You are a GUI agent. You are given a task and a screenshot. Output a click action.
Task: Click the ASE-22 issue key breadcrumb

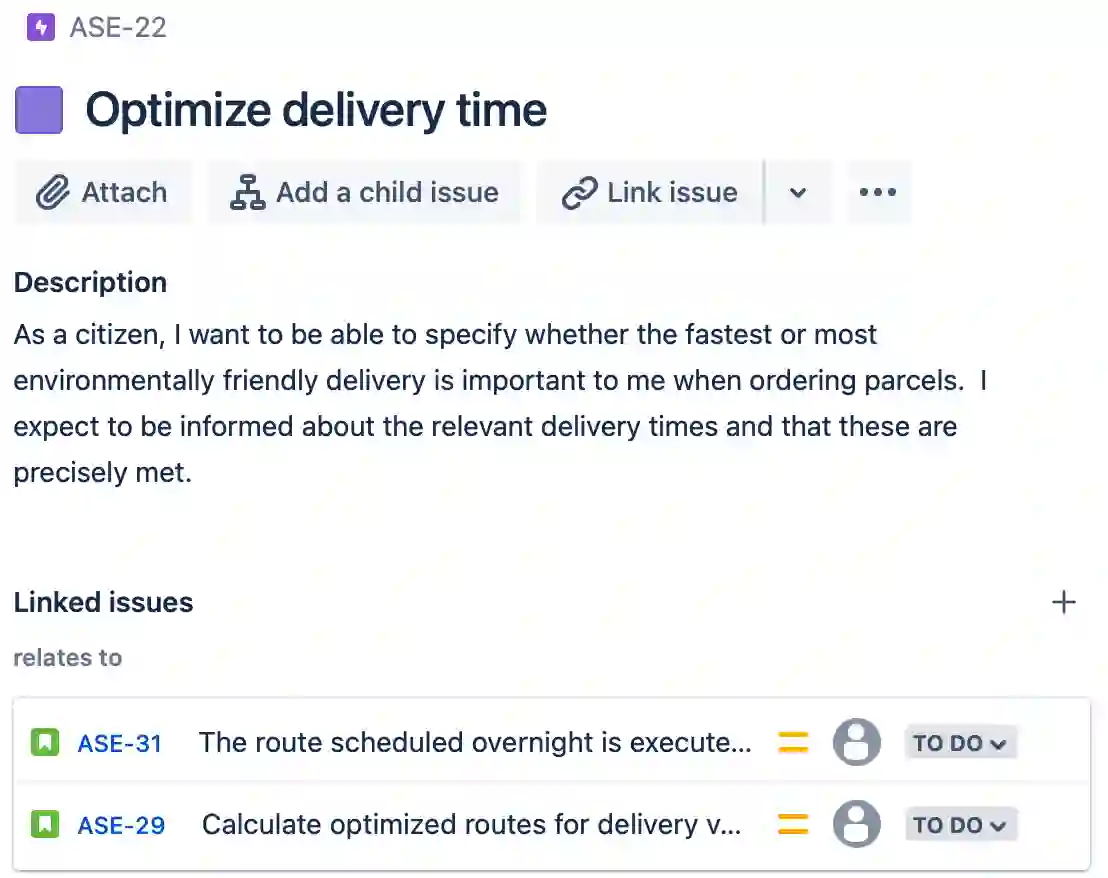(x=118, y=27)
